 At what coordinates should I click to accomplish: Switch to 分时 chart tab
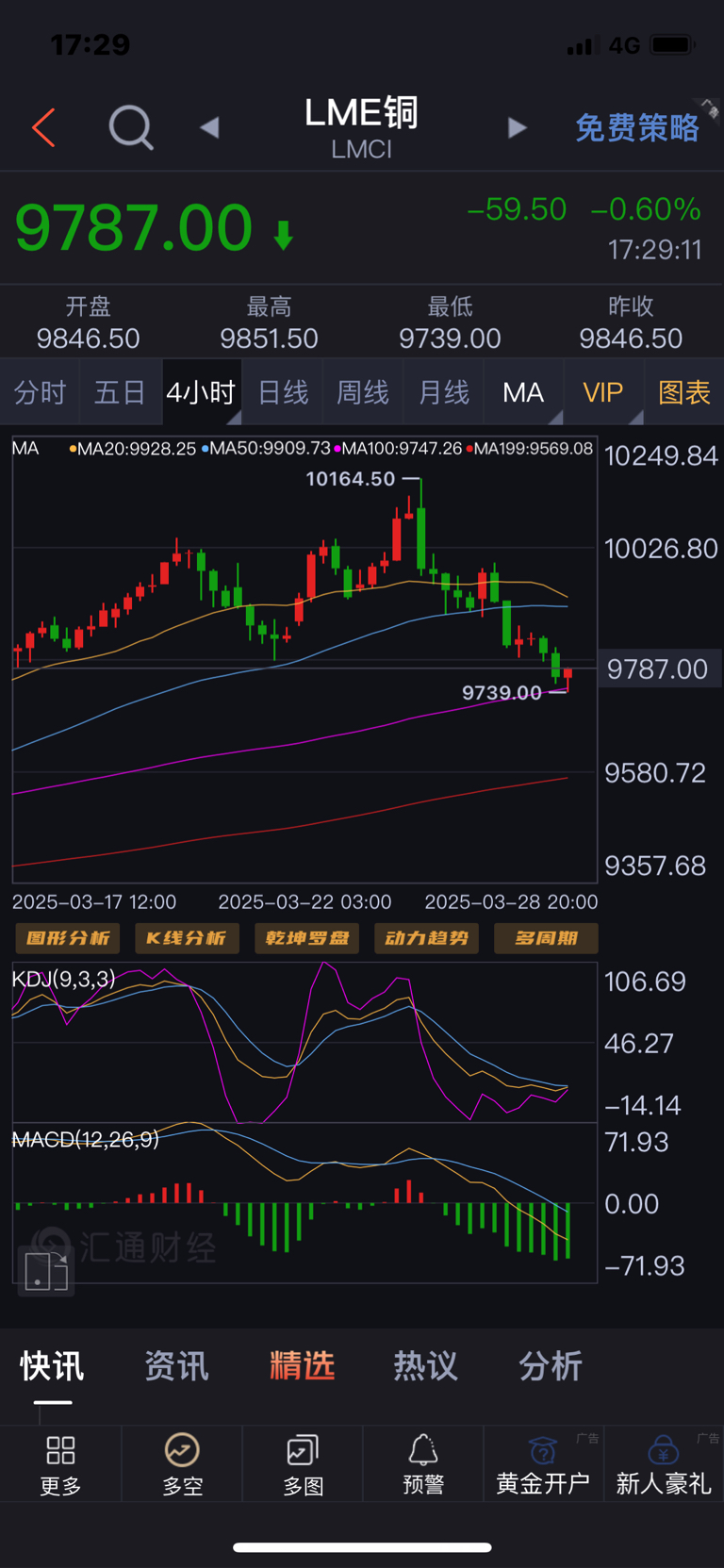pyautogui.click(x=40, y=392)
